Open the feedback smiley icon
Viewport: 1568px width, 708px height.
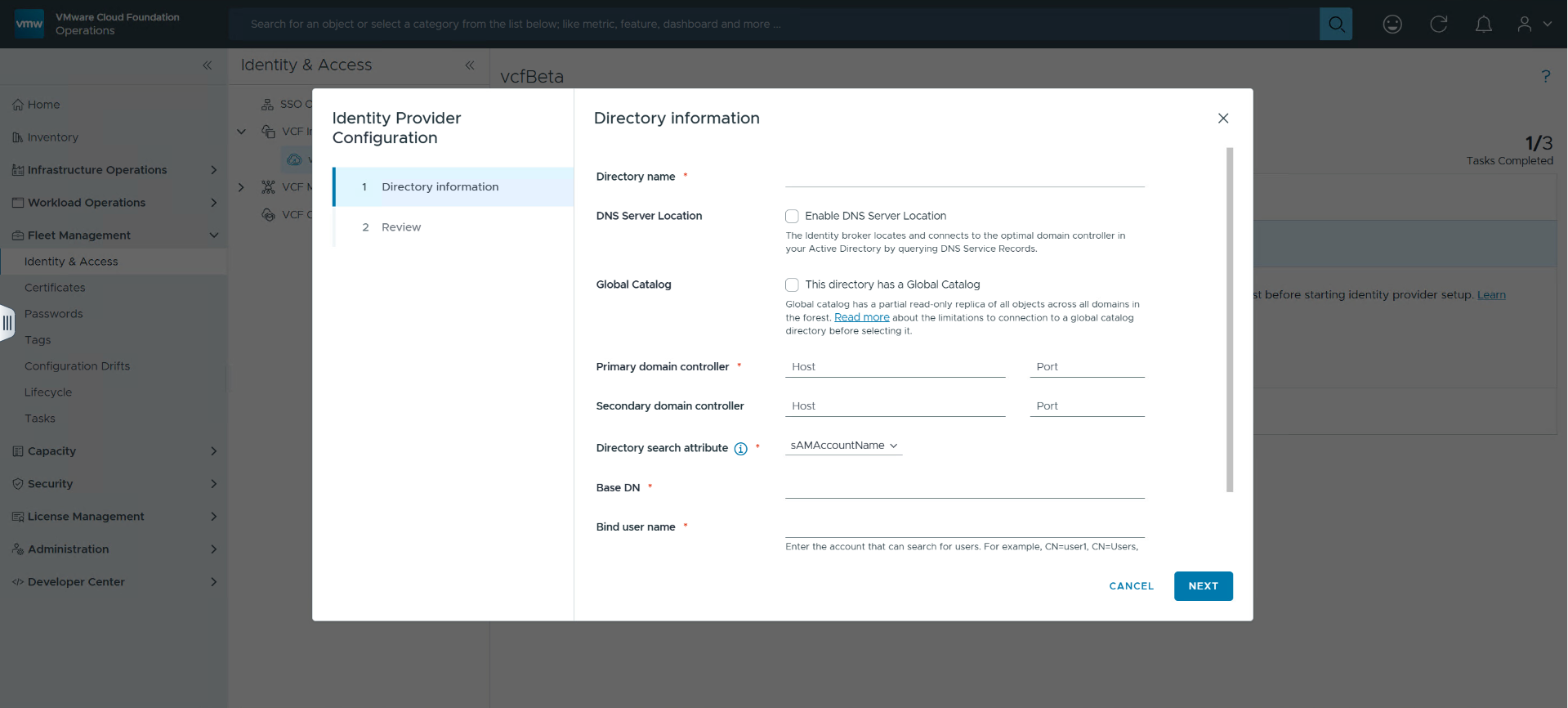(x=1392, y=25)
